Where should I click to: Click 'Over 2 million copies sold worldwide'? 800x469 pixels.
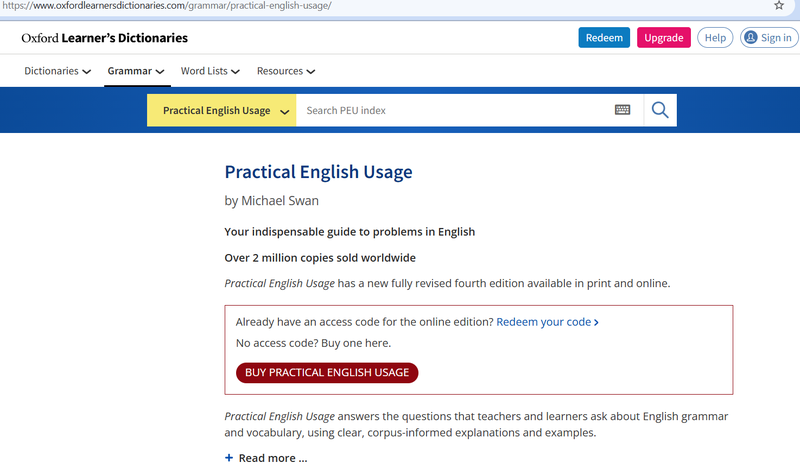[x=320, y=258]
